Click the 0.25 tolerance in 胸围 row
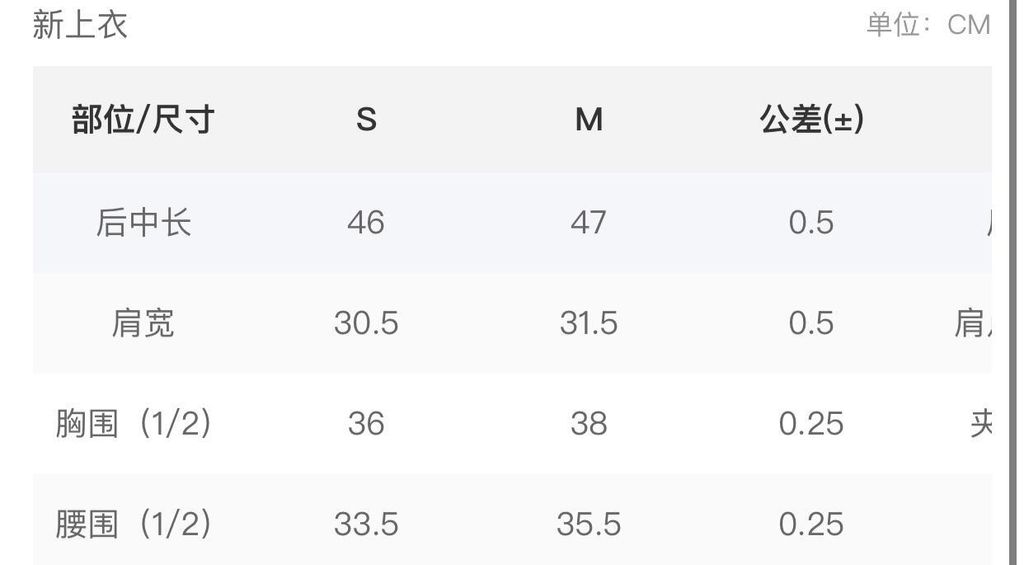1024x565 pixels. pos(811,424)
